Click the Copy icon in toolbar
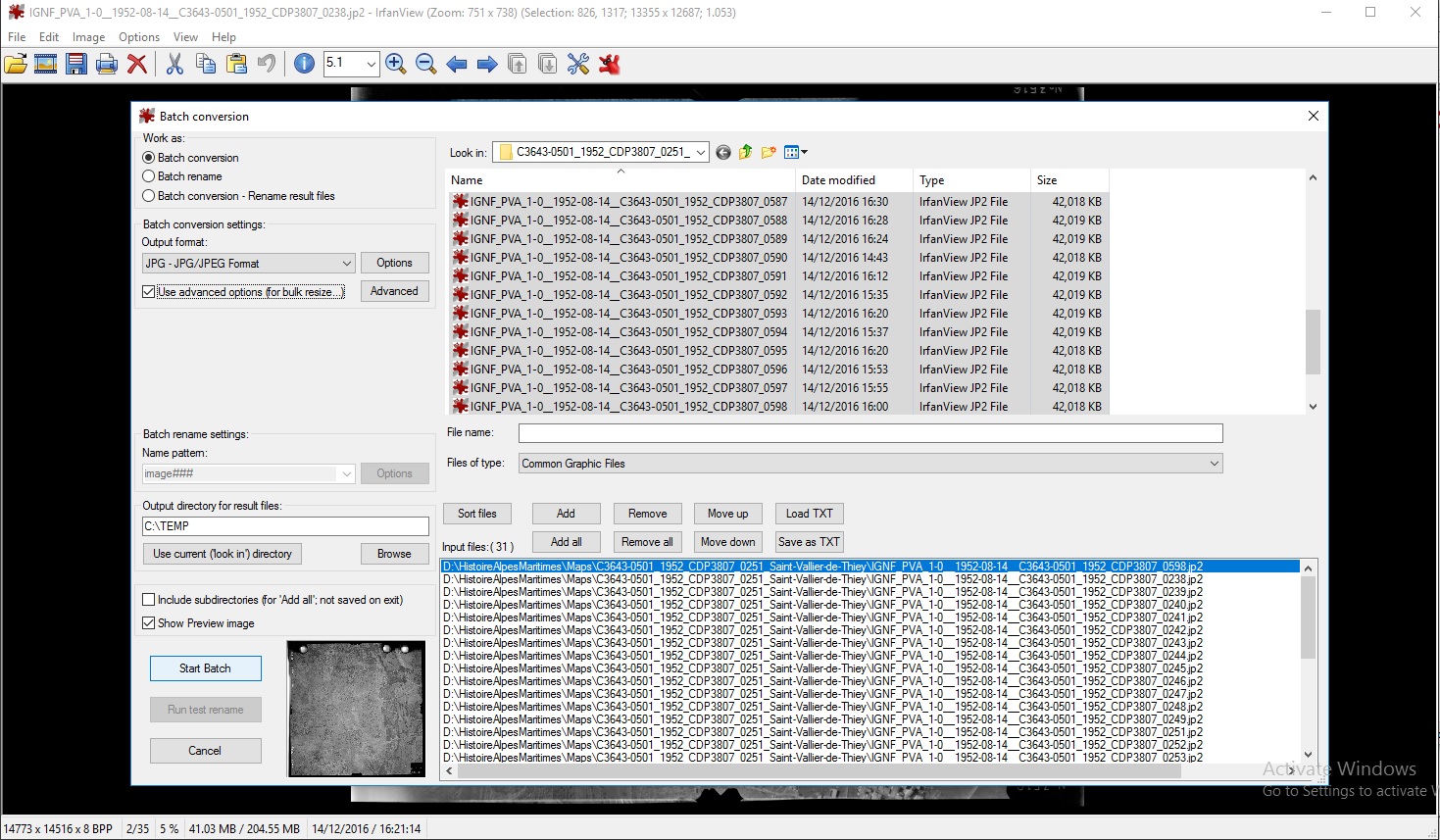Viewport: 1440px width, 840px height. [x=205, y=65]
